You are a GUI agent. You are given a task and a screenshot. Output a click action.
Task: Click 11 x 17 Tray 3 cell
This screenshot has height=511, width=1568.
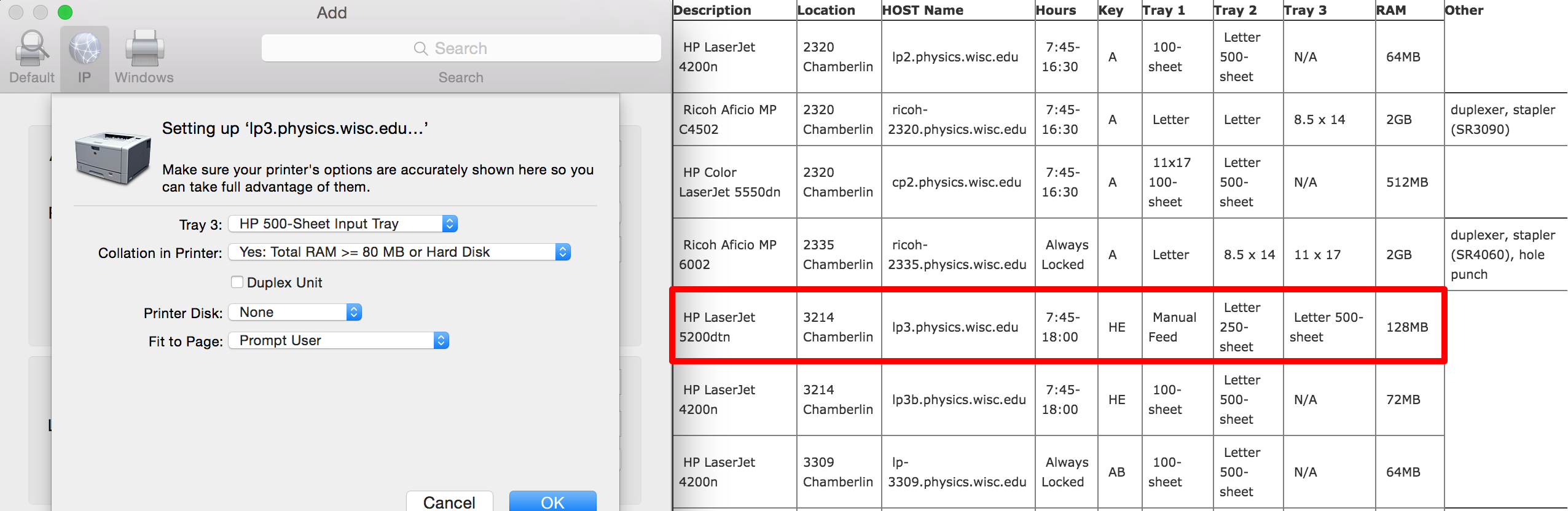(x=1329, y=254)
